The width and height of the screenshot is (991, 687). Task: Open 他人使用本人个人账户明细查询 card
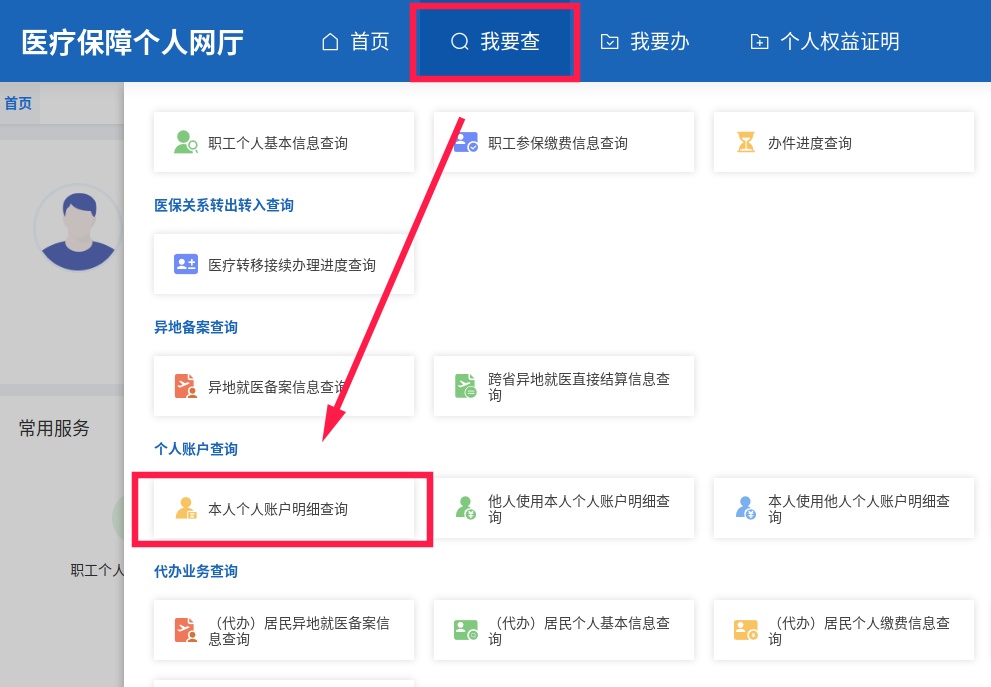click(x=564, y=508)
